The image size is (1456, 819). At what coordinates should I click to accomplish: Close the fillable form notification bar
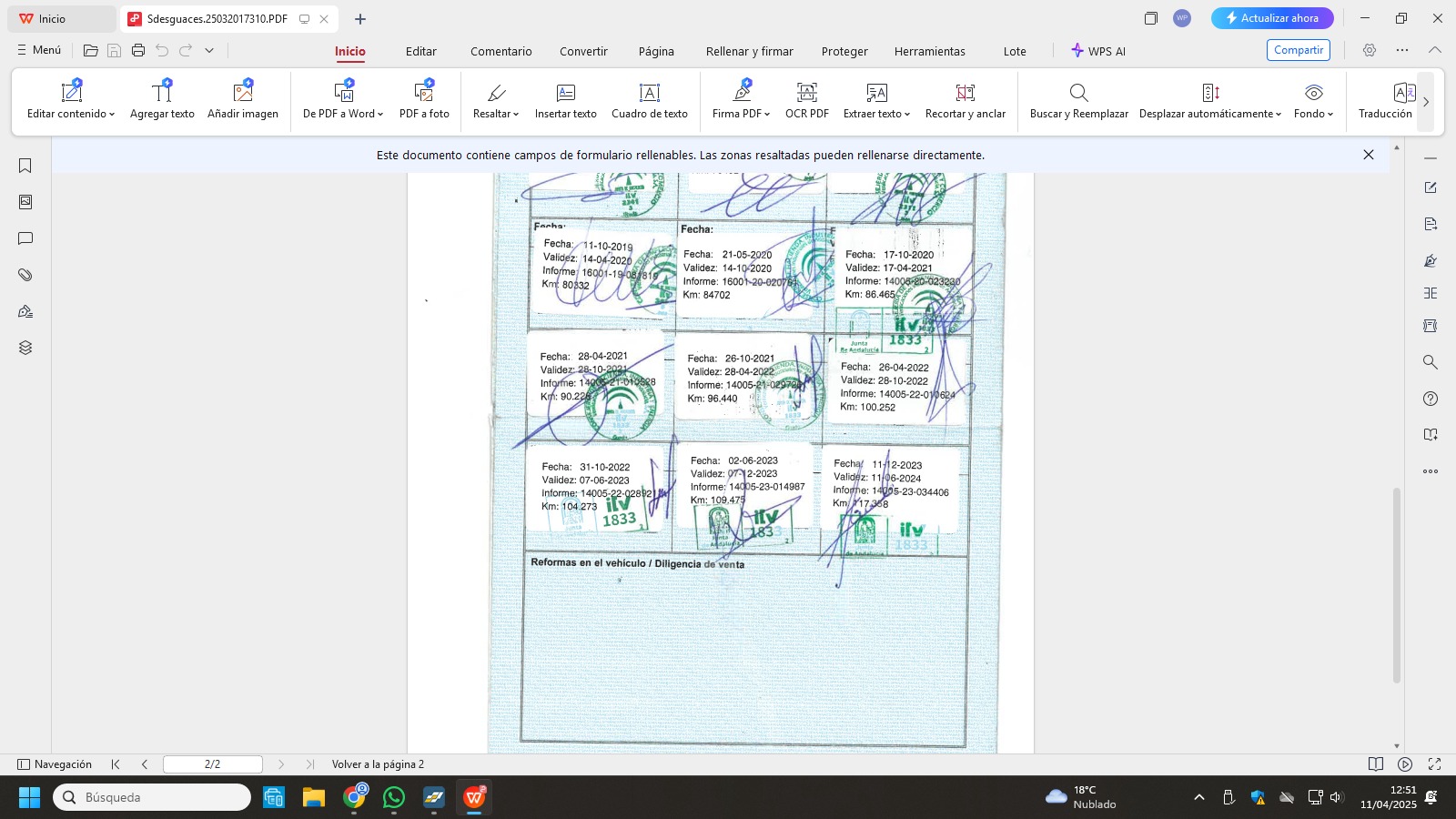(1369, 155)
